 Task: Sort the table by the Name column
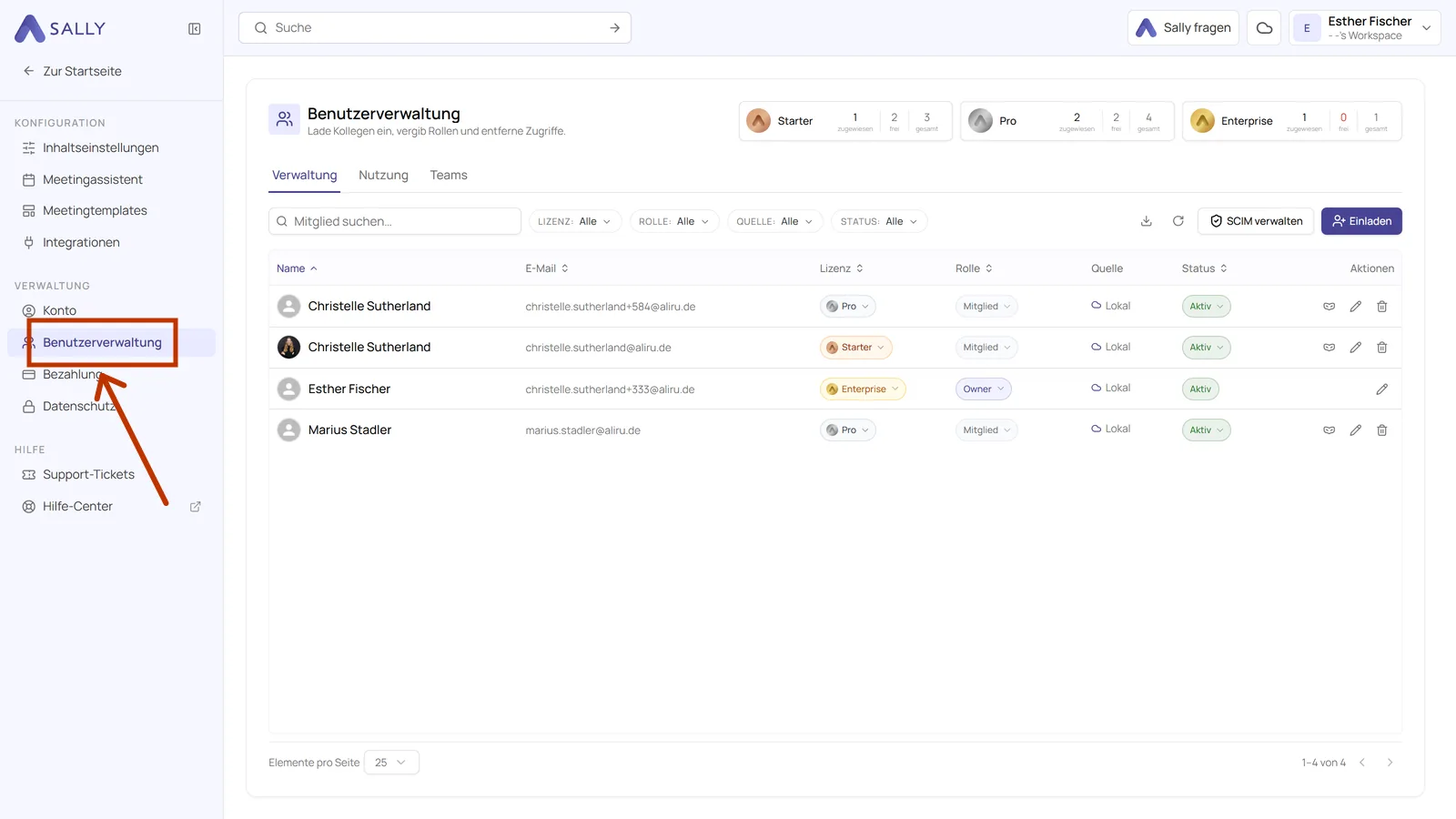point(297,268)
